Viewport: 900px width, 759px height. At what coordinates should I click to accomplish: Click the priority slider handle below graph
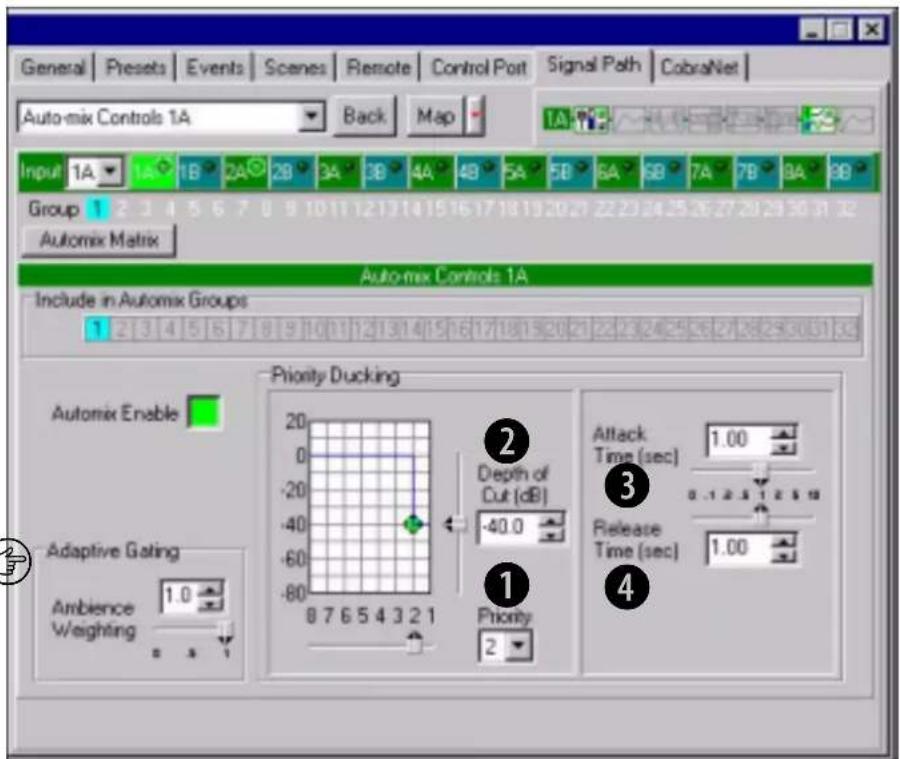[x=414, y=643]
